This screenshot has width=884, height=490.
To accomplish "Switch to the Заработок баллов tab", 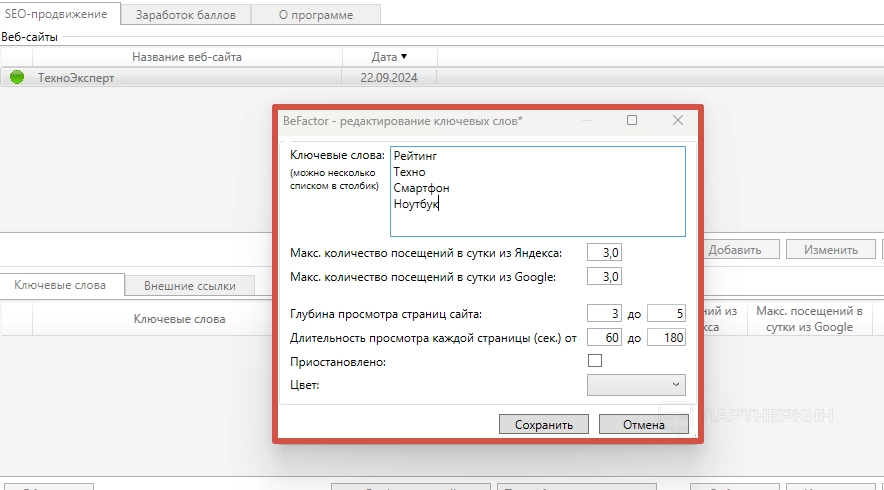I will [185, 13].
